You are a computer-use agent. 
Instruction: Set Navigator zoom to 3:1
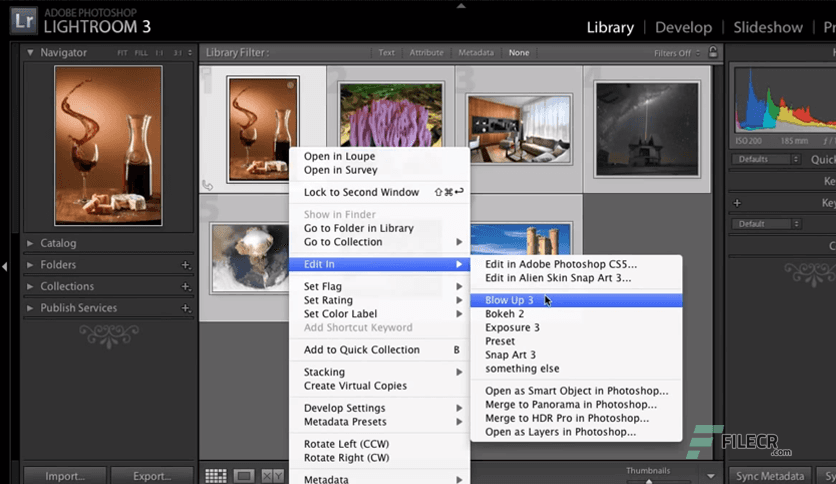pyautogui.click(x=177, y=53)
